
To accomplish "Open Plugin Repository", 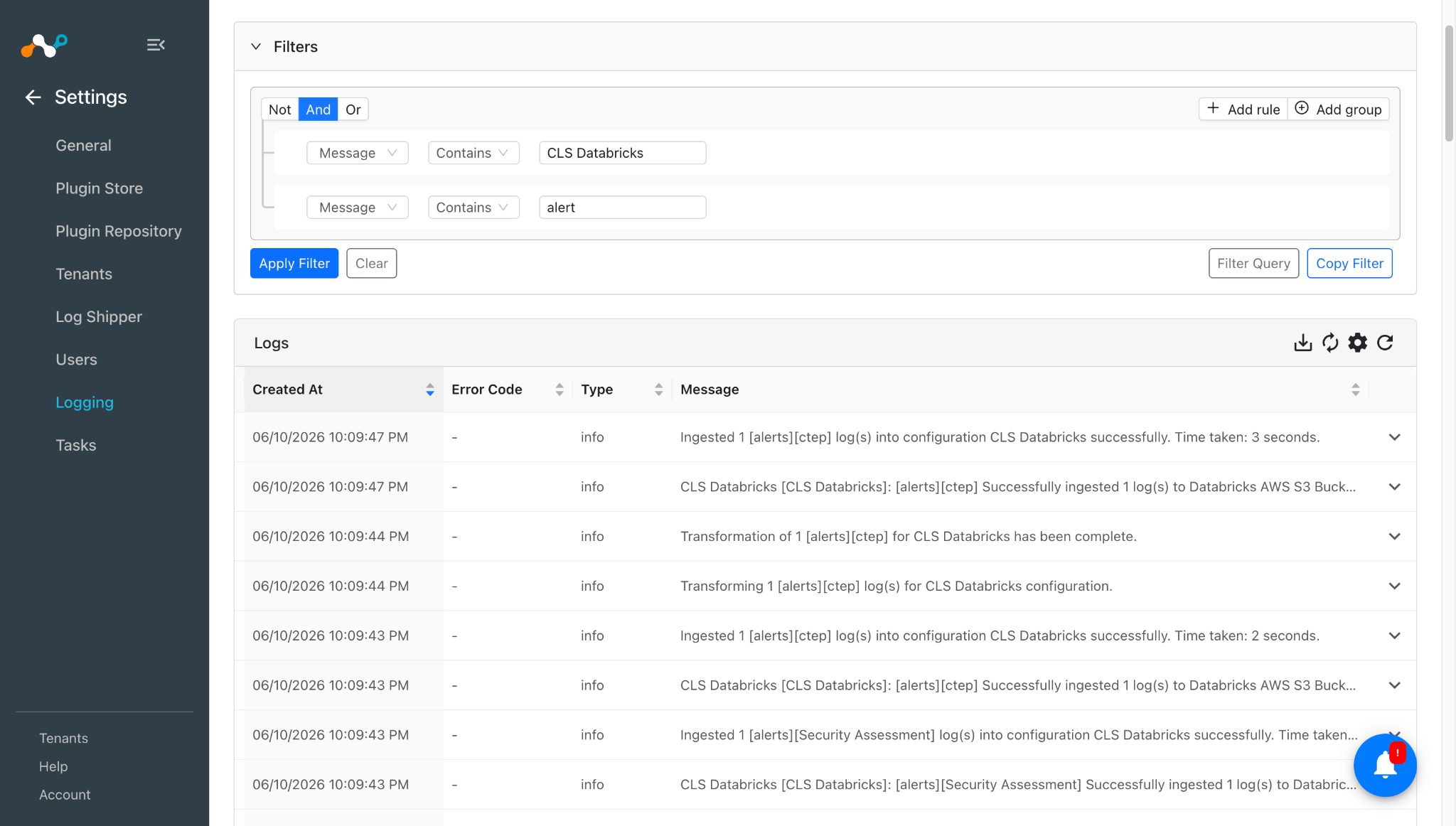I will coord(119,231).
